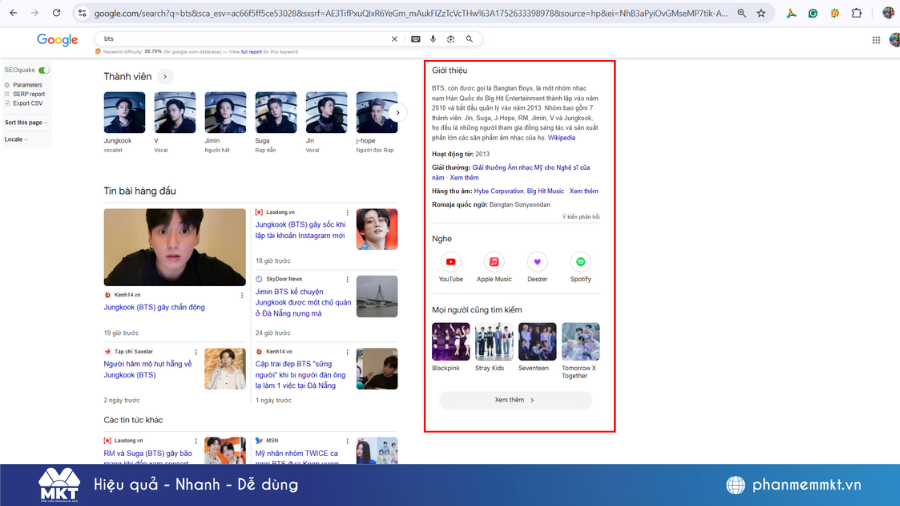This screenshot has width=900, height=506.
Task: Click the browser address bar URL
Action: tap(410, 13)
